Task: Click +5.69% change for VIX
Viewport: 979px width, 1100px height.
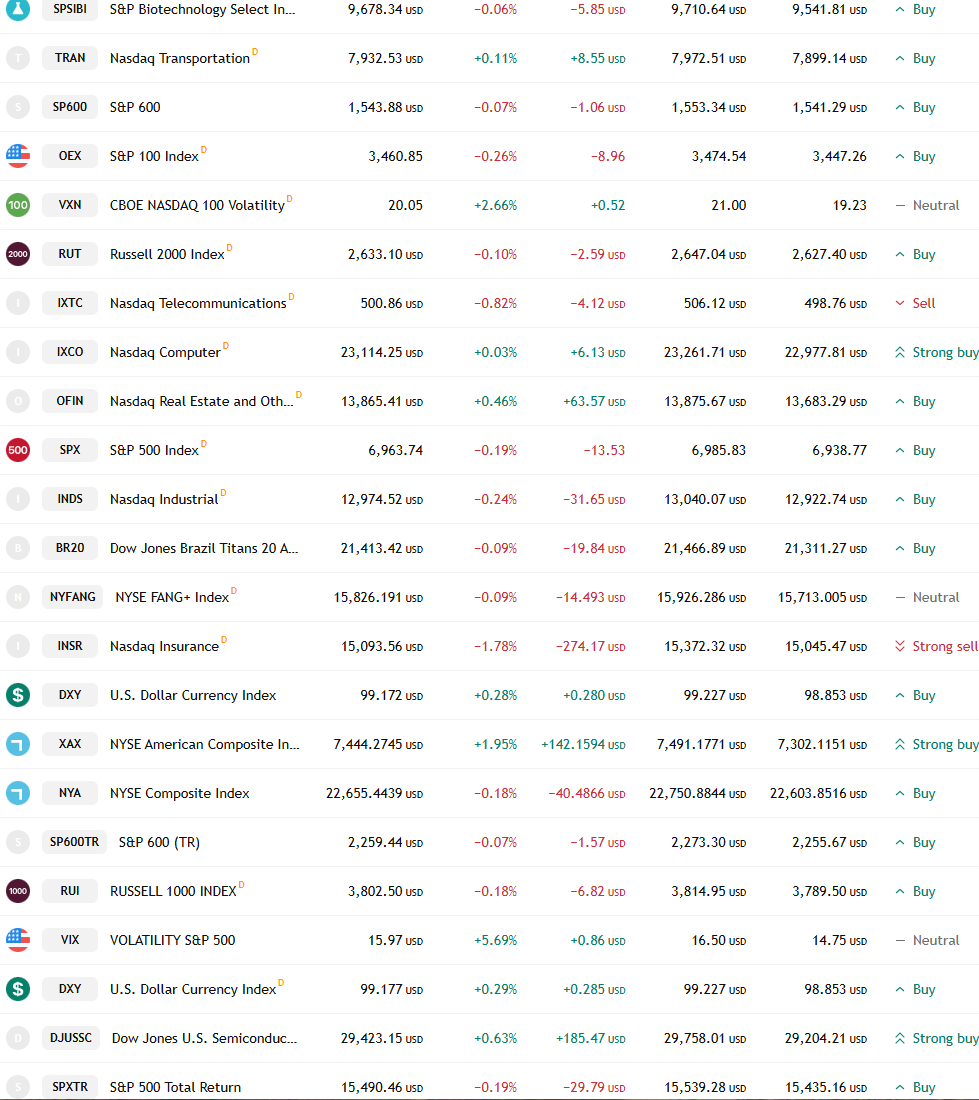Action: click(x=496, y=940)
